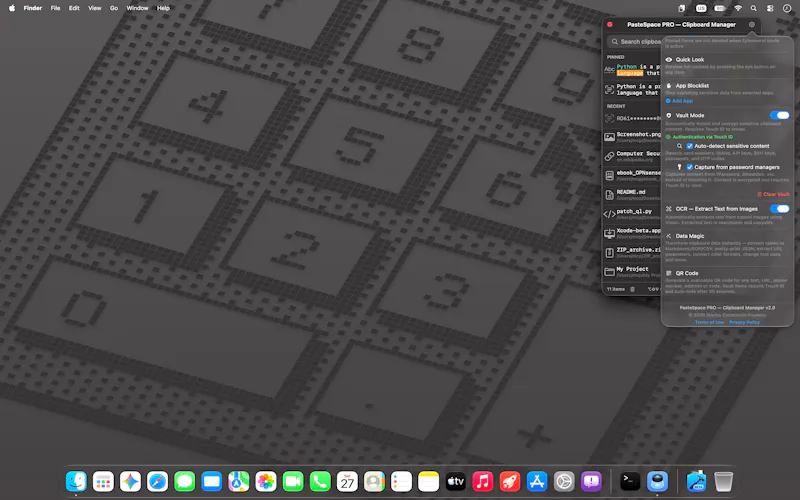Open the Window menu
The height and width of the screenshot is (500, 800).
point(137,8)
